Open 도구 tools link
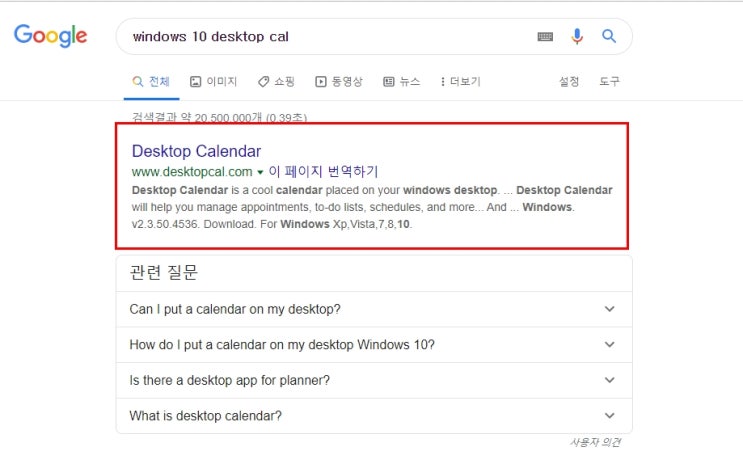This screenshot has height=464, width=743. [x=609, y=82]
